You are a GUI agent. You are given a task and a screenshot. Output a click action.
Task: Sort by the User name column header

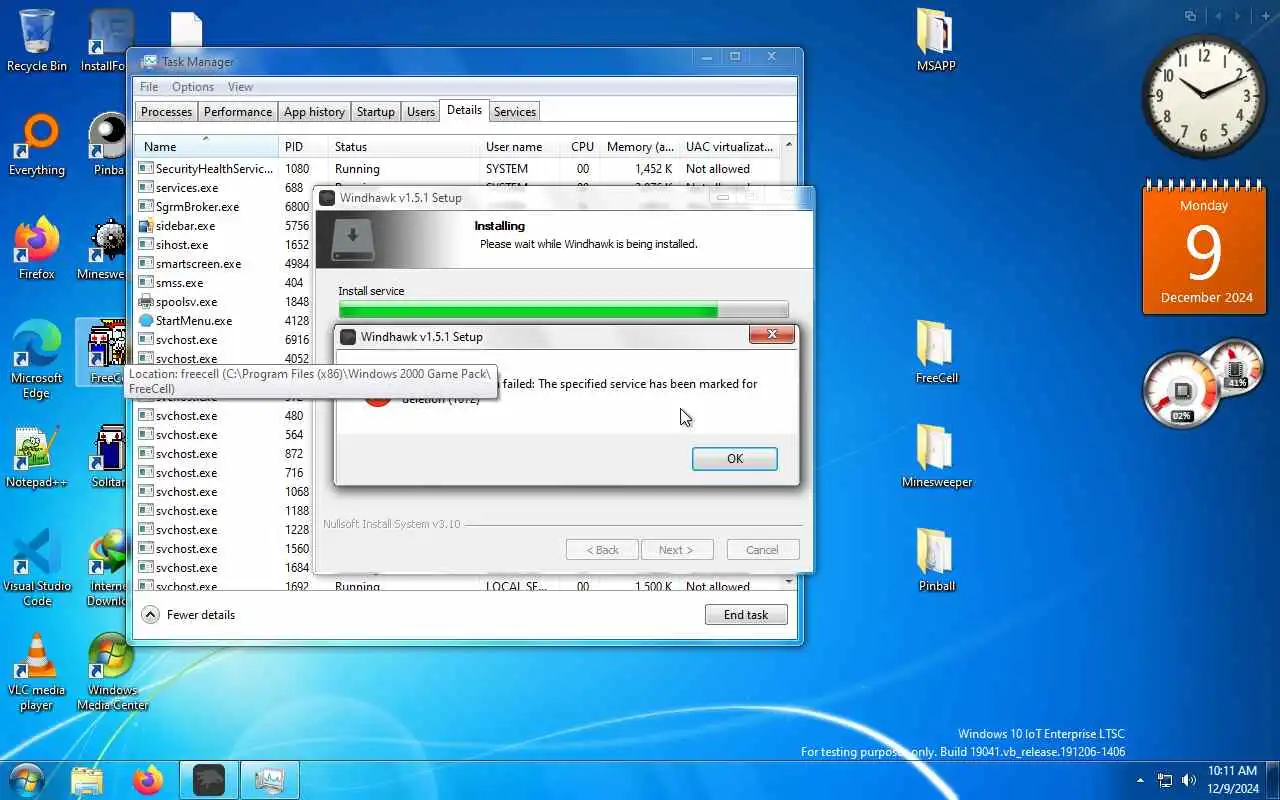pyautogui.click(x=521, y=146)
